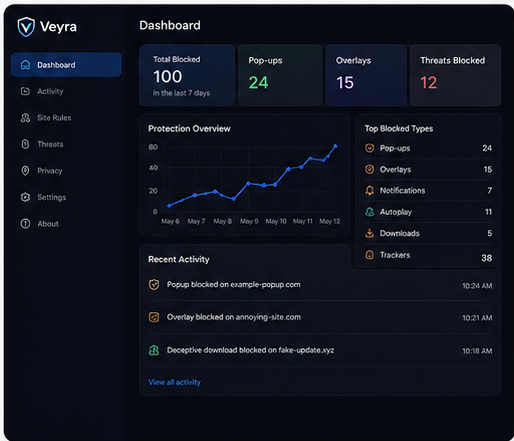Click the May 9 axis label

249,221
